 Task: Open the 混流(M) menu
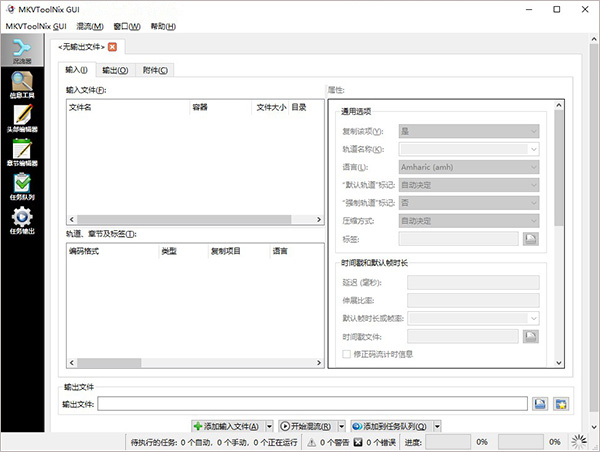pos(92,25)
